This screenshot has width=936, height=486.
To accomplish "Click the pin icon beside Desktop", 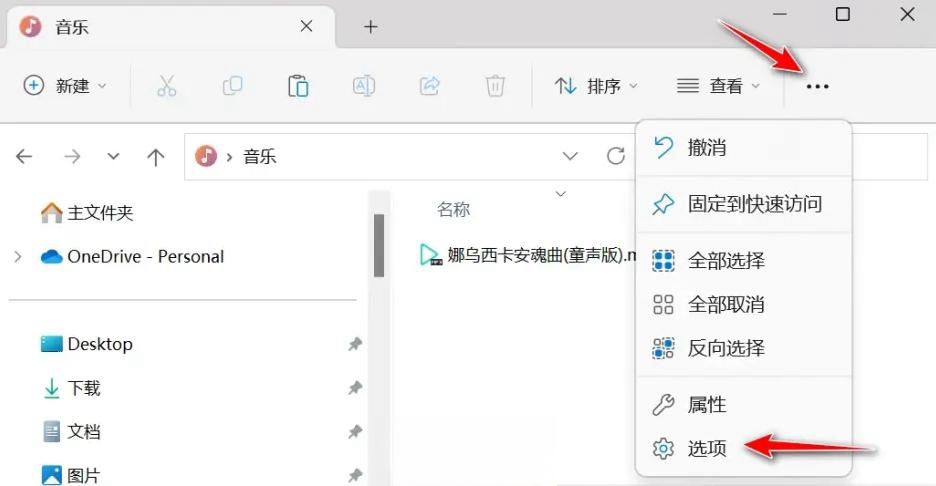I will [355, 344].
